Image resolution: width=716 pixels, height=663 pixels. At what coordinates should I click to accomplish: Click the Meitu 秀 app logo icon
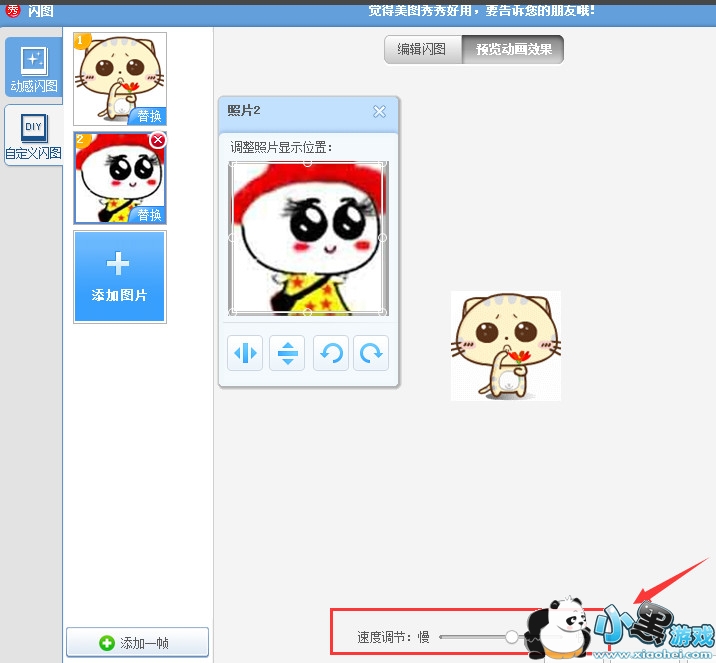coord(13,10)
